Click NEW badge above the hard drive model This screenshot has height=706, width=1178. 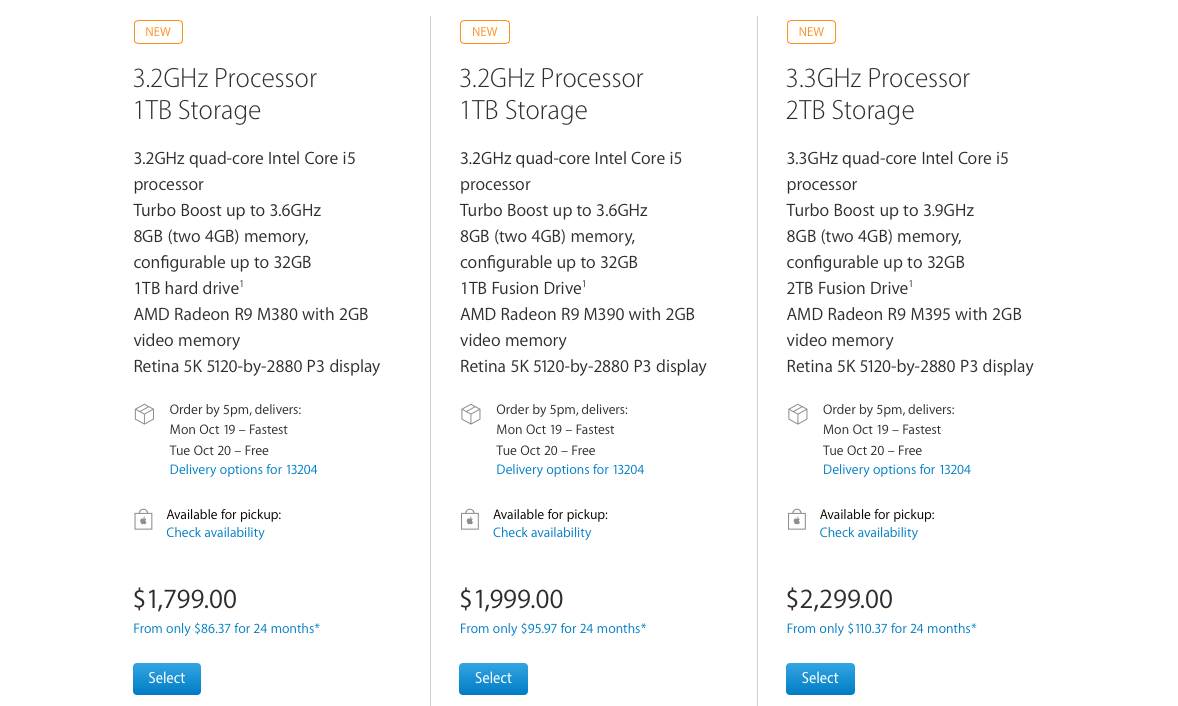158,32
